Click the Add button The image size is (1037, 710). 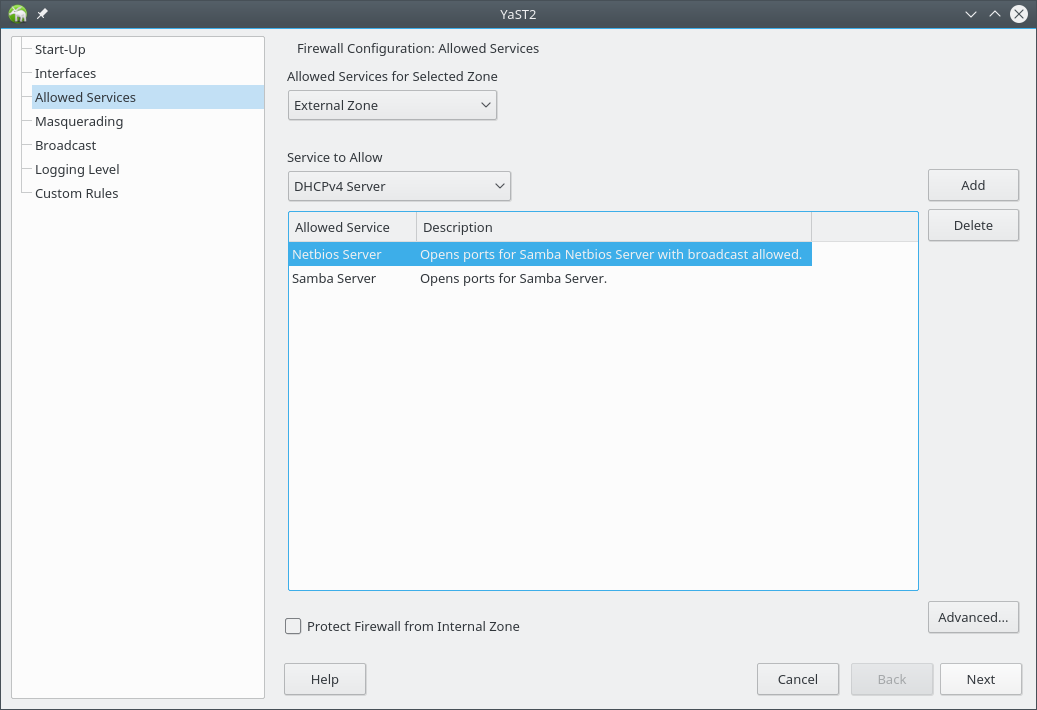973,185
